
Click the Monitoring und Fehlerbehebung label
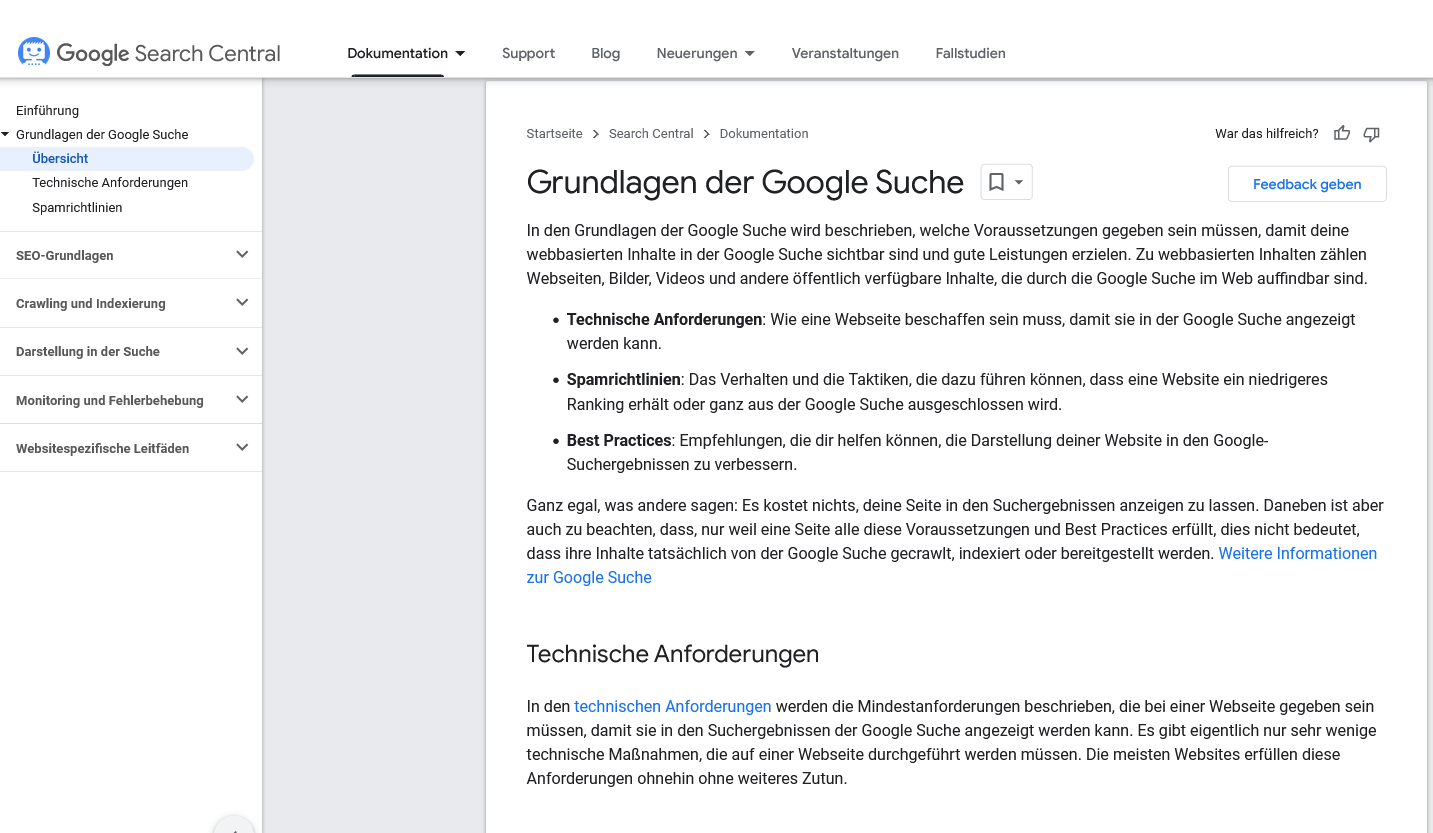tap(110, 401)
